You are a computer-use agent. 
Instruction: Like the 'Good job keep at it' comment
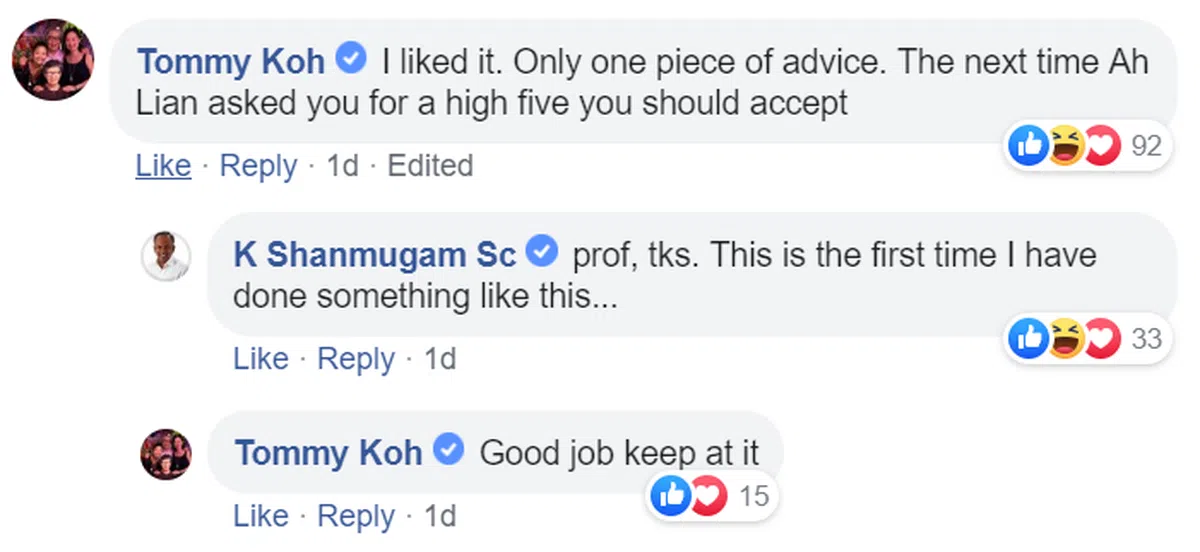261,516
